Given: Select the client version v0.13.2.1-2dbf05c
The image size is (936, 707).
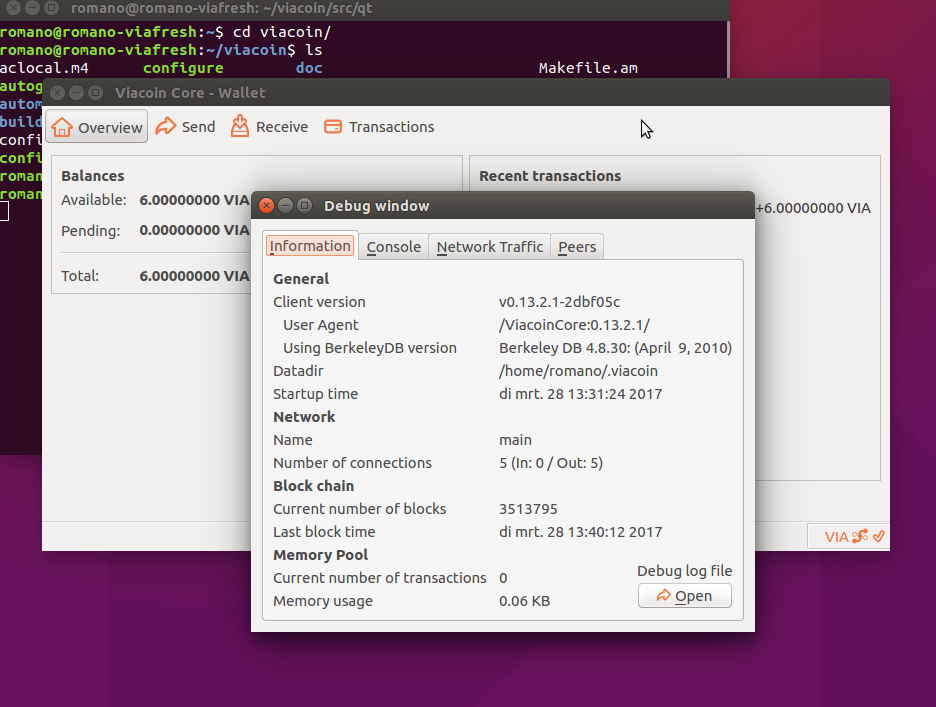Looking at the screenshot, I should tap(559, 302).
